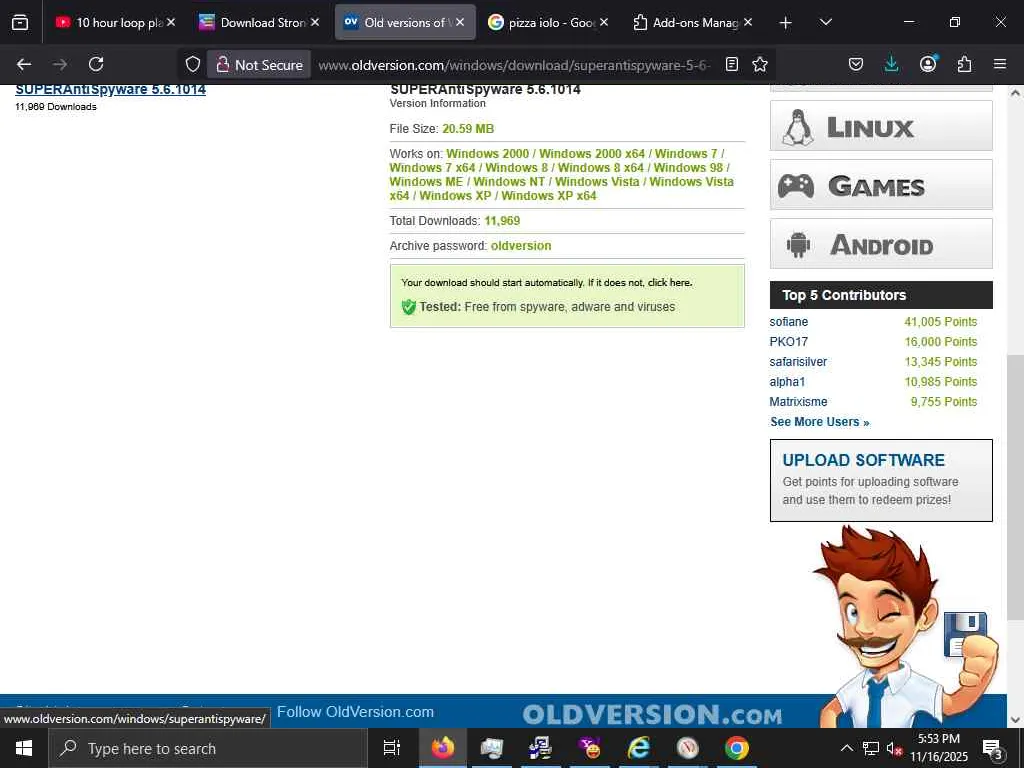Close the Old versions tab

pyautogui.click(x=460, y=22)
